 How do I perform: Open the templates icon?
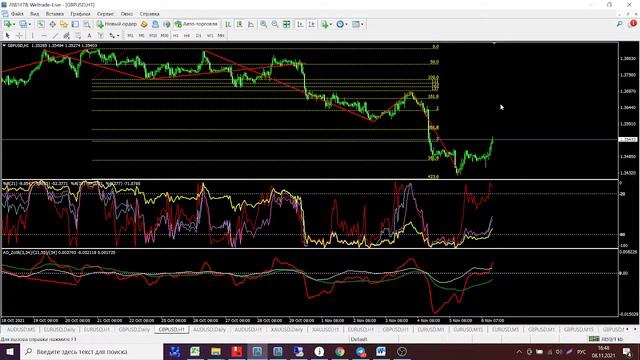pyautogui.click(x=356, y=24)
